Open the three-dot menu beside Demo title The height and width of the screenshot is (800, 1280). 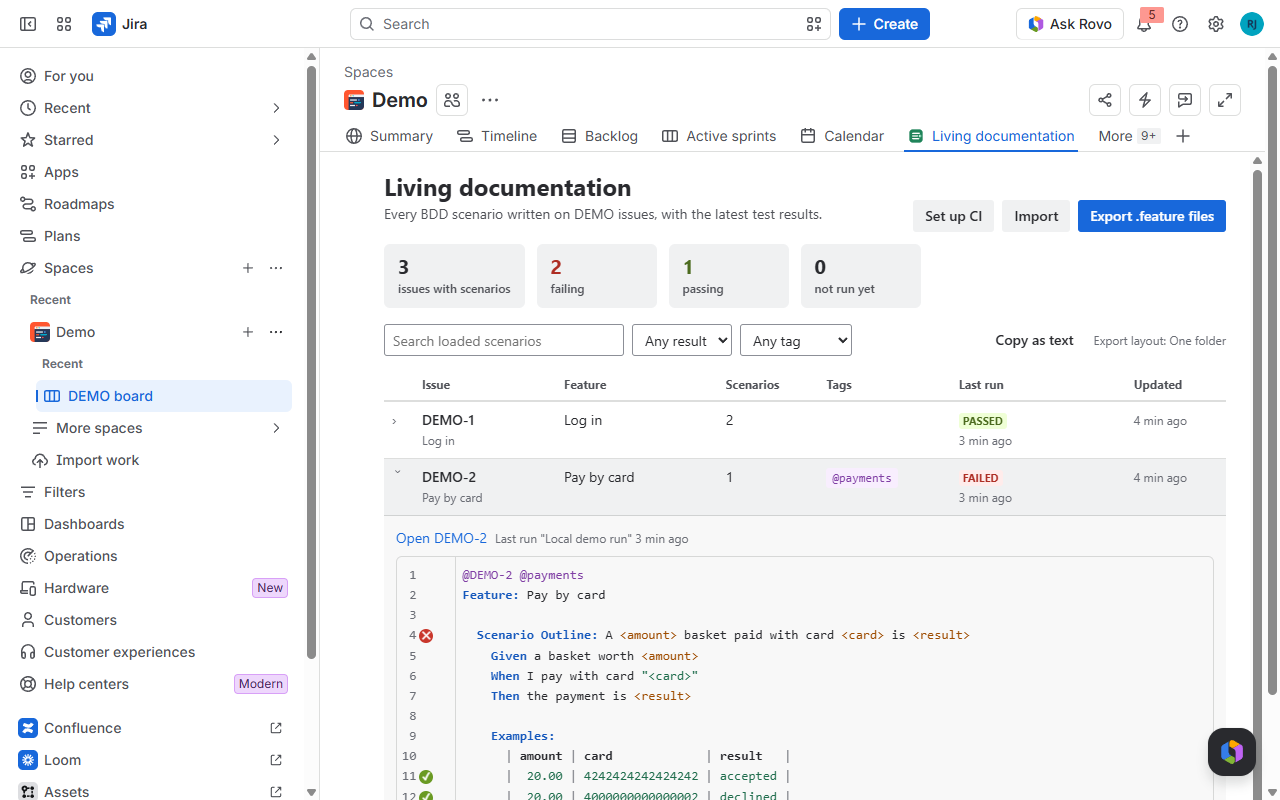[x=490, y=100]
